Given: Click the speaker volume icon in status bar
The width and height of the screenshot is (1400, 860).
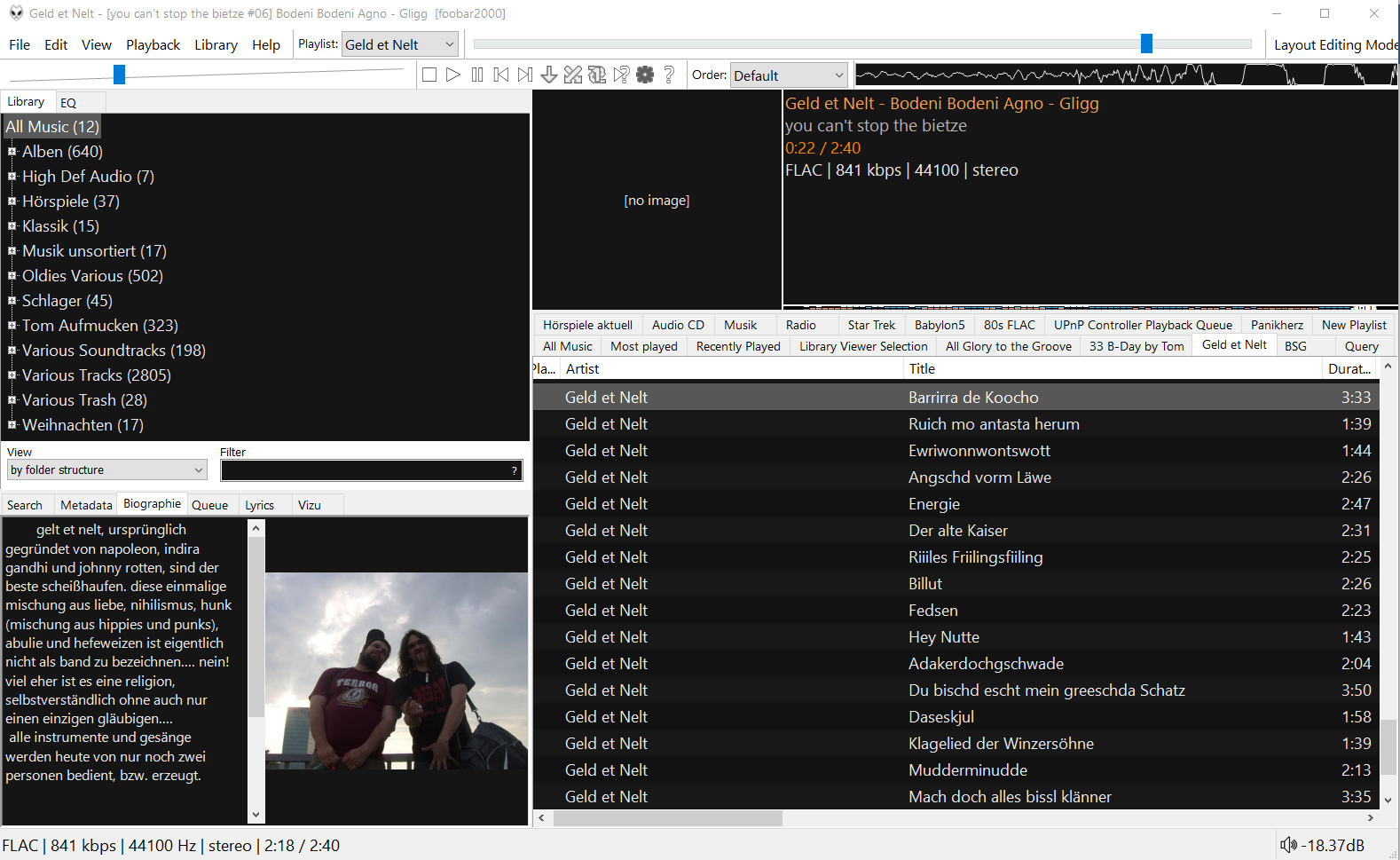Looking at the screenshot, I should 1288,845.
